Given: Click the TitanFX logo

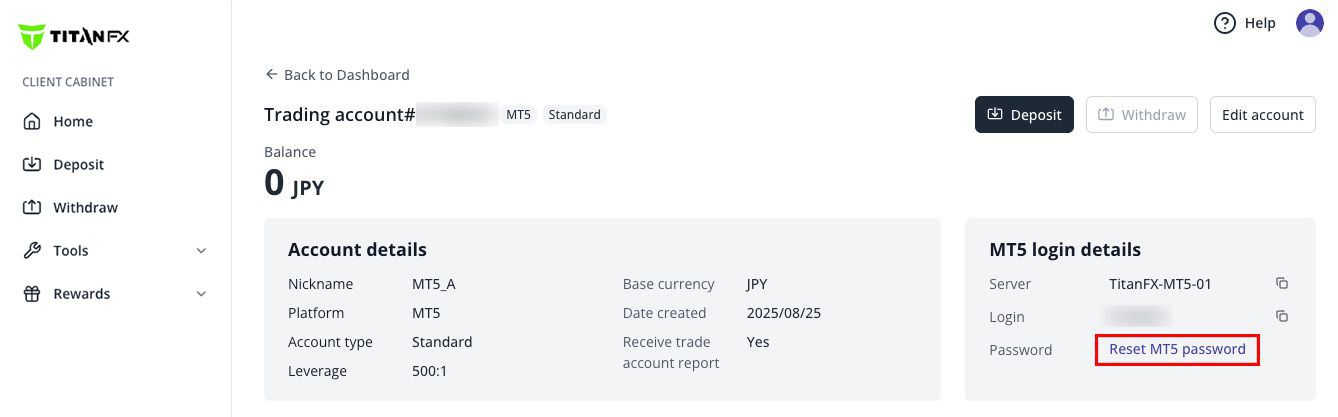Looking at the screenshot, I should [74, 37].
